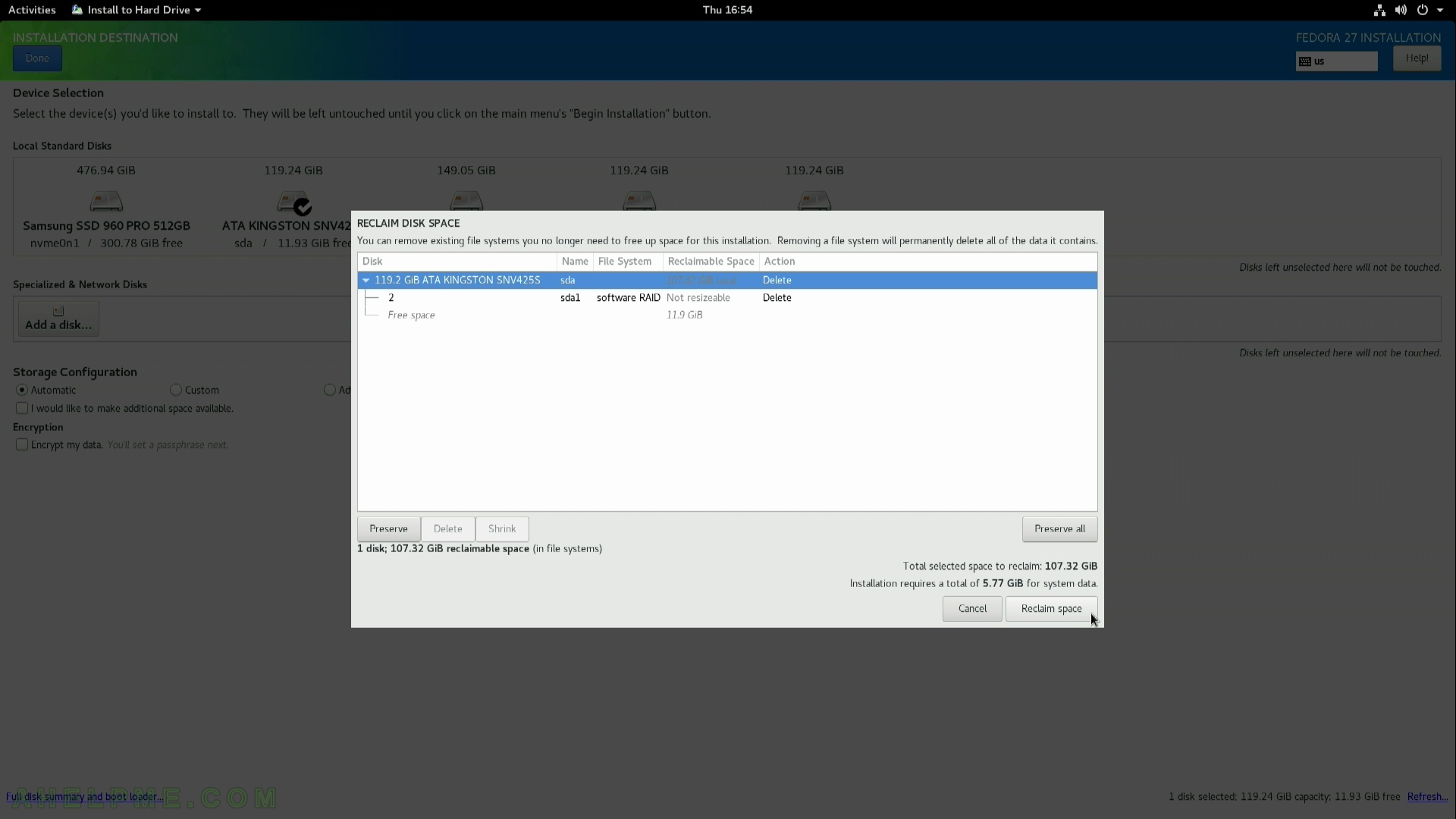Click the Done button
The height and width of the screenshot is (819, 1456).
[x=37, y=58]
